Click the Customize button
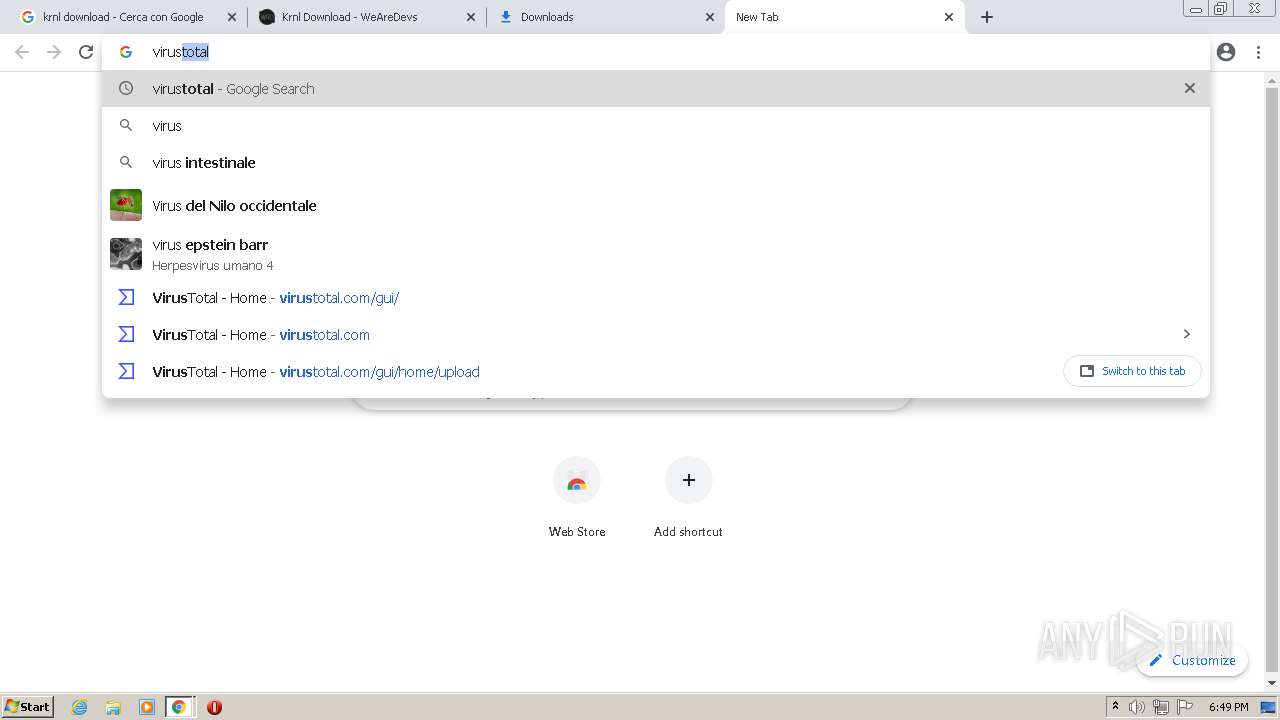Viewport: 1280px width, 720px height. pyautogui.click(x=1192, y=660)
